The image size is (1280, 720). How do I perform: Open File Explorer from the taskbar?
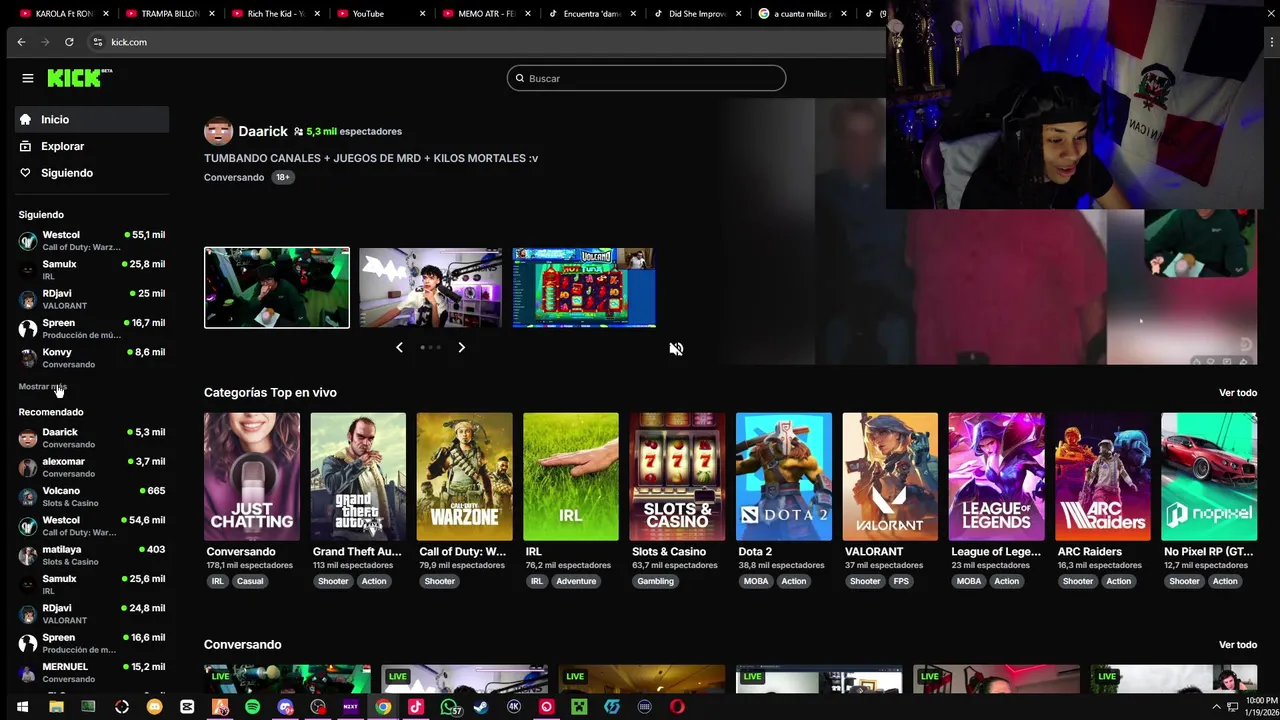[56, 707]
